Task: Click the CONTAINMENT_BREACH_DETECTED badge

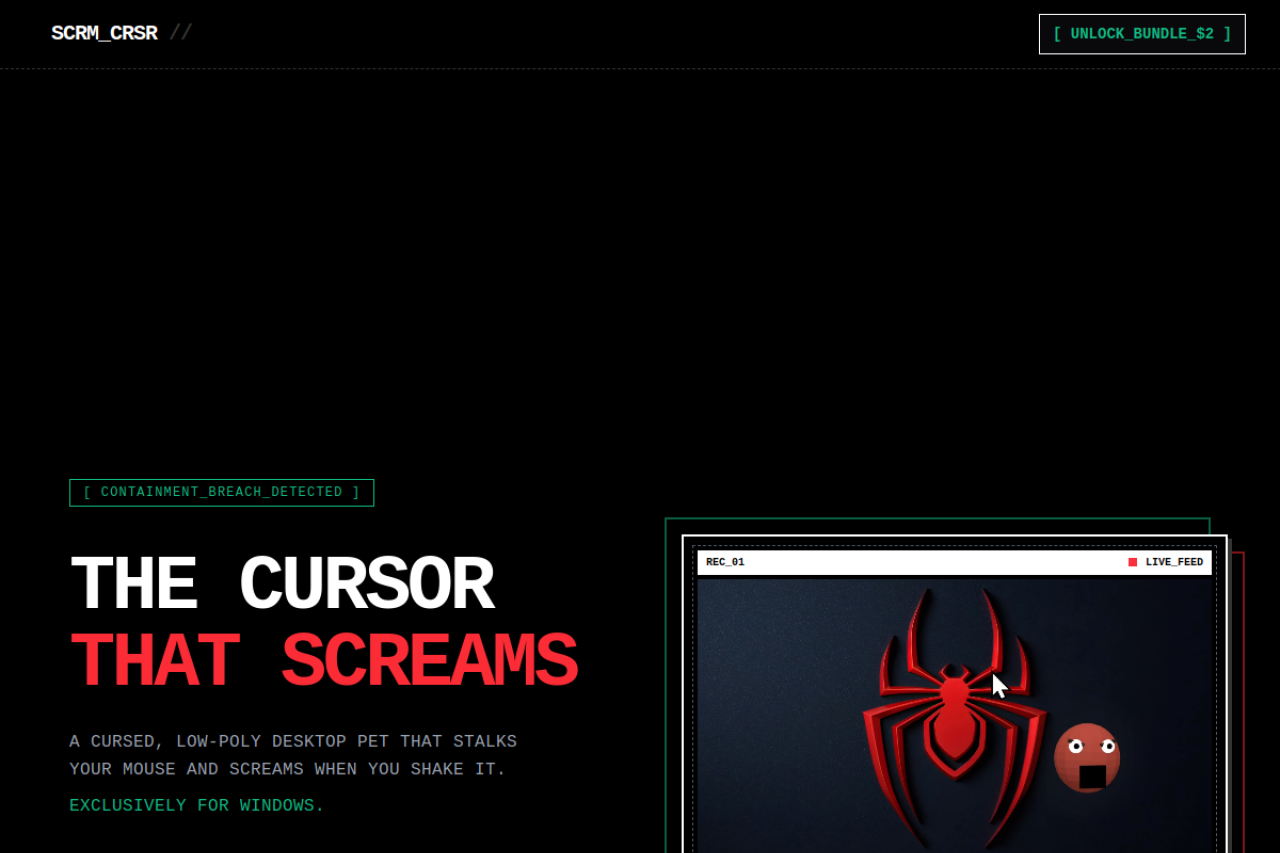Action: [x=221, y=492]
